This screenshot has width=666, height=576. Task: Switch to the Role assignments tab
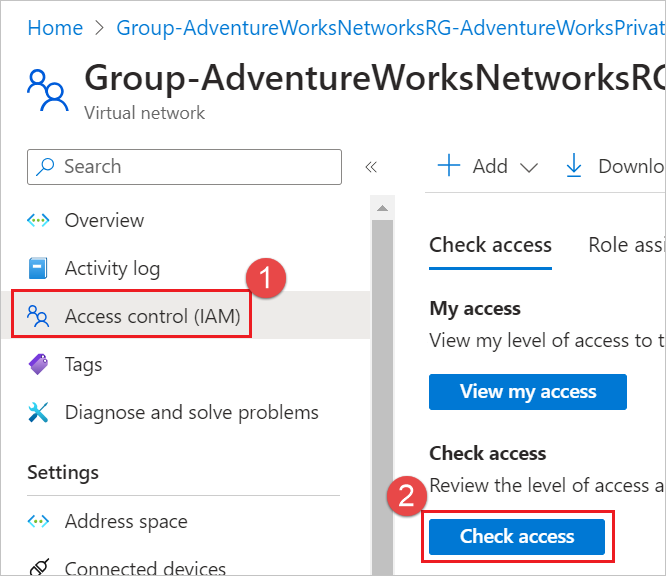point(626,245)
